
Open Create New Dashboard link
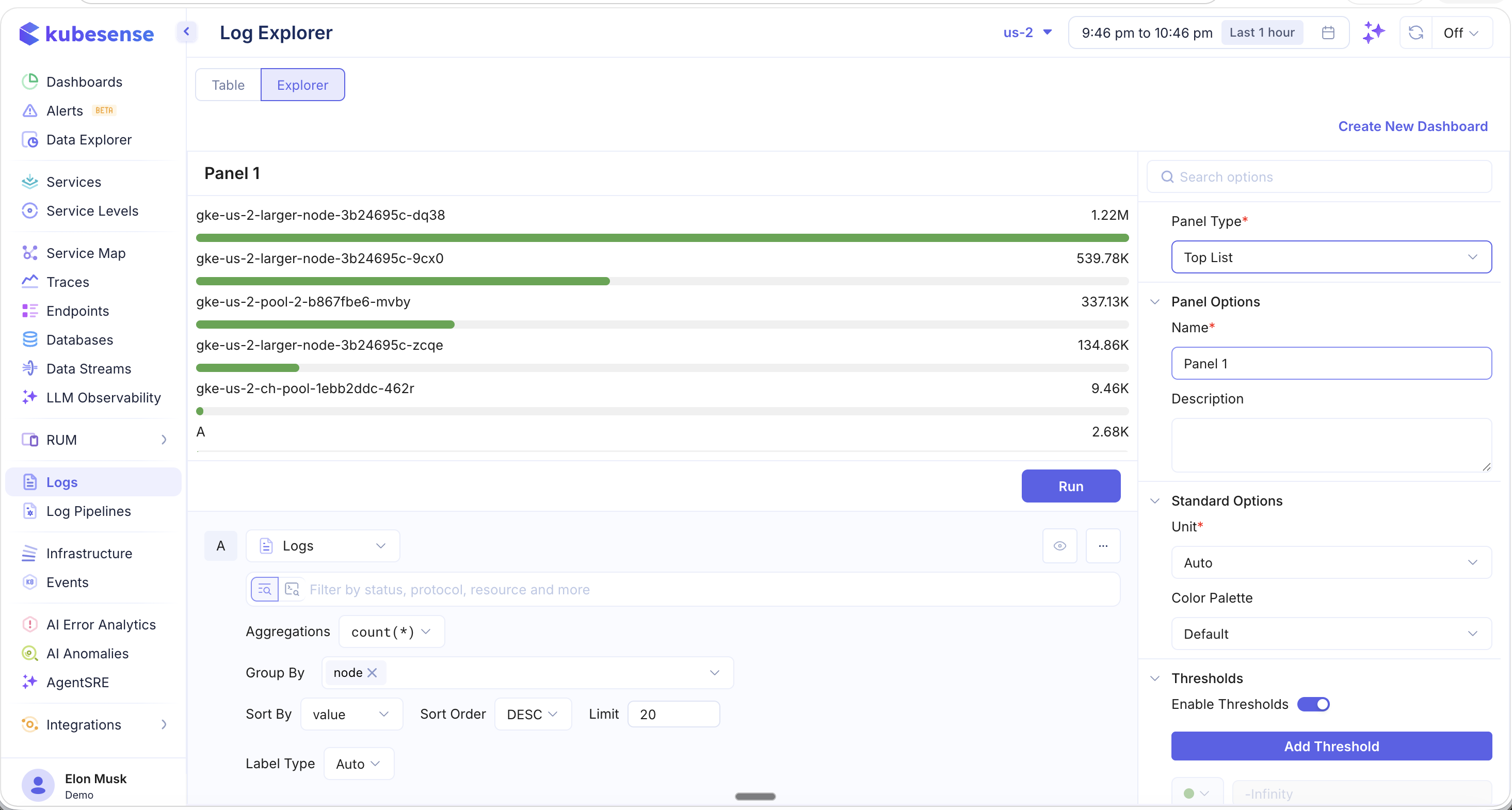pos(1413,125)
